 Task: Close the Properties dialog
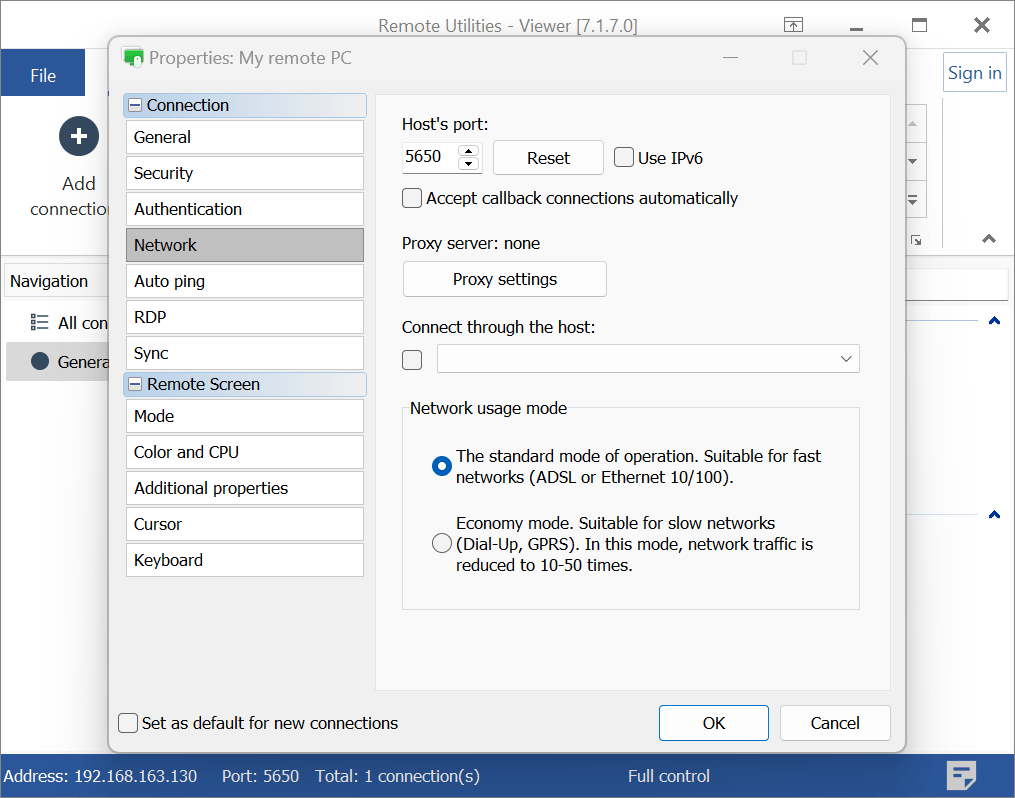coord(871,58)
